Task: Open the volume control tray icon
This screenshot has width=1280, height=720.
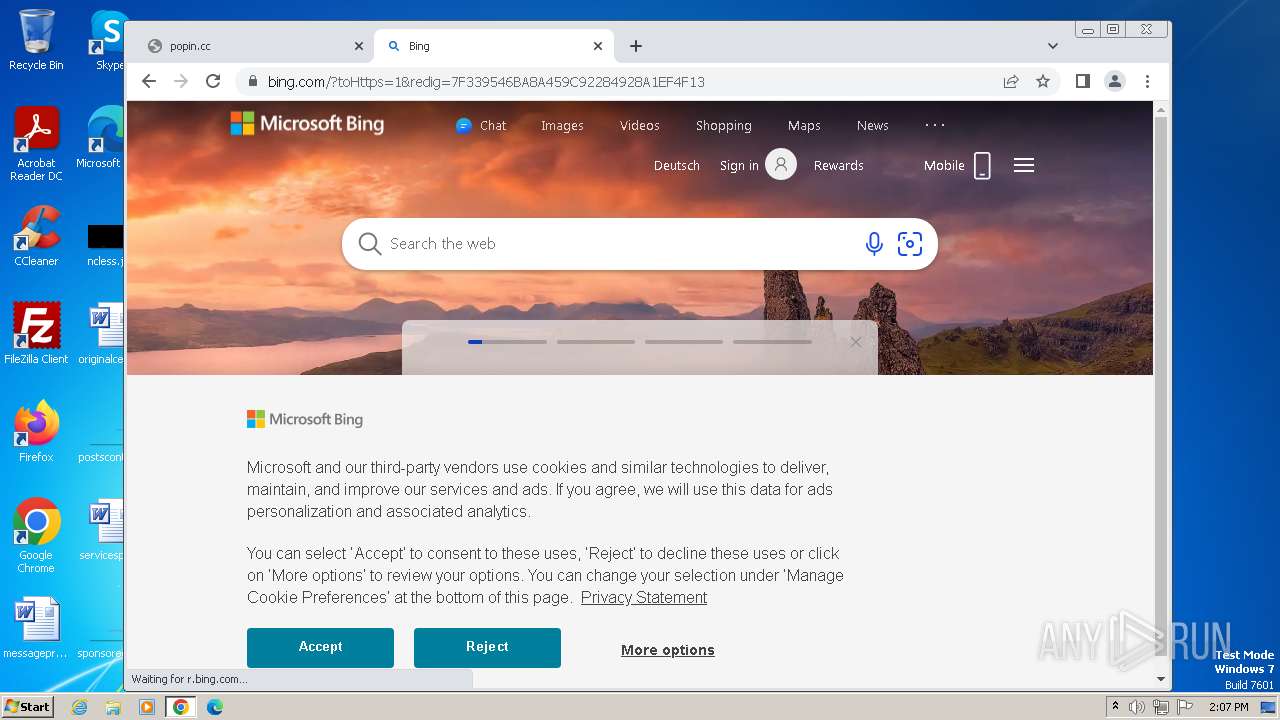Action: [1137, 707]
